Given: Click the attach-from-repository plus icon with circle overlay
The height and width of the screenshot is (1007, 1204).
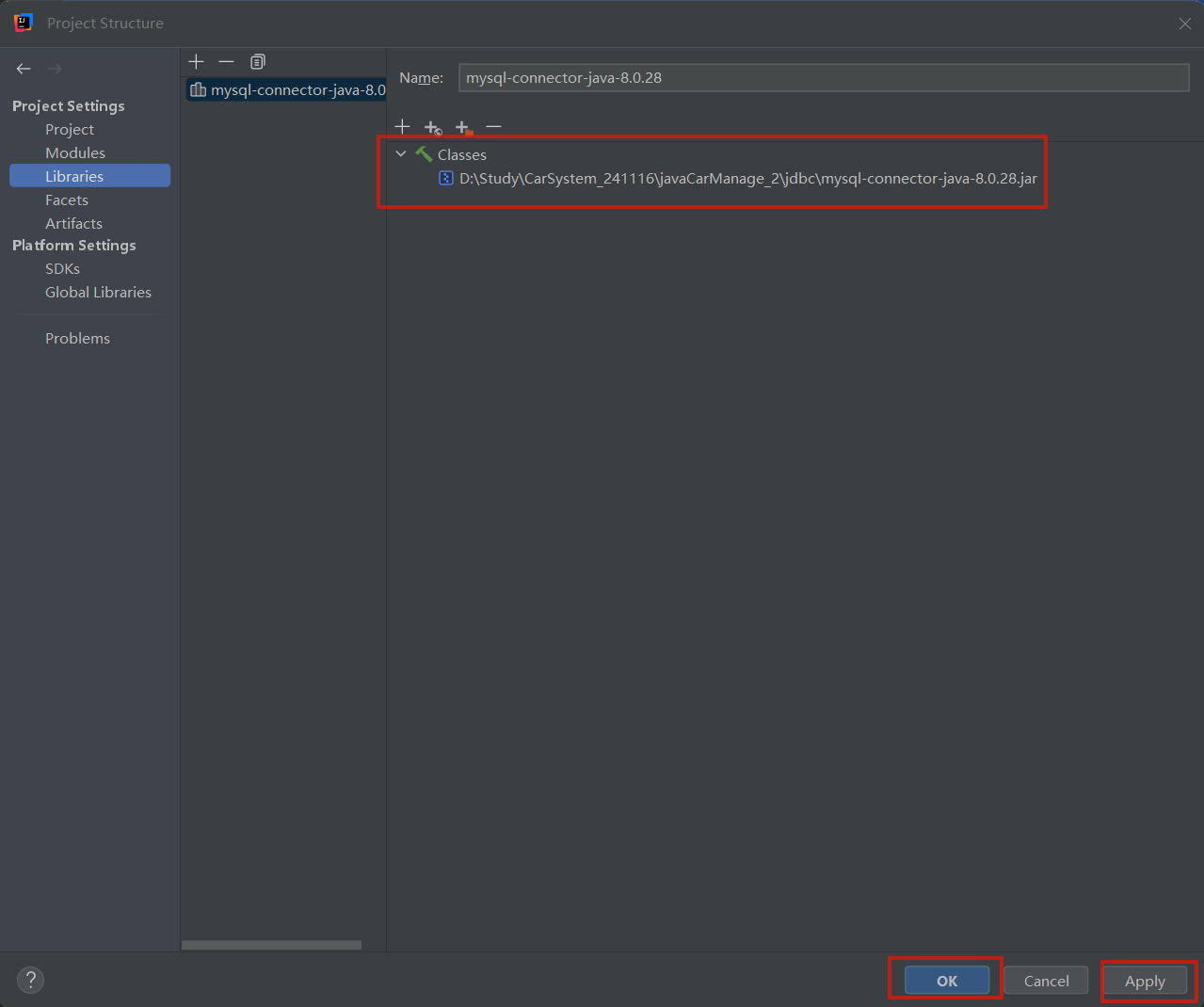Looking at the screenshot, I should click(433, 127).
